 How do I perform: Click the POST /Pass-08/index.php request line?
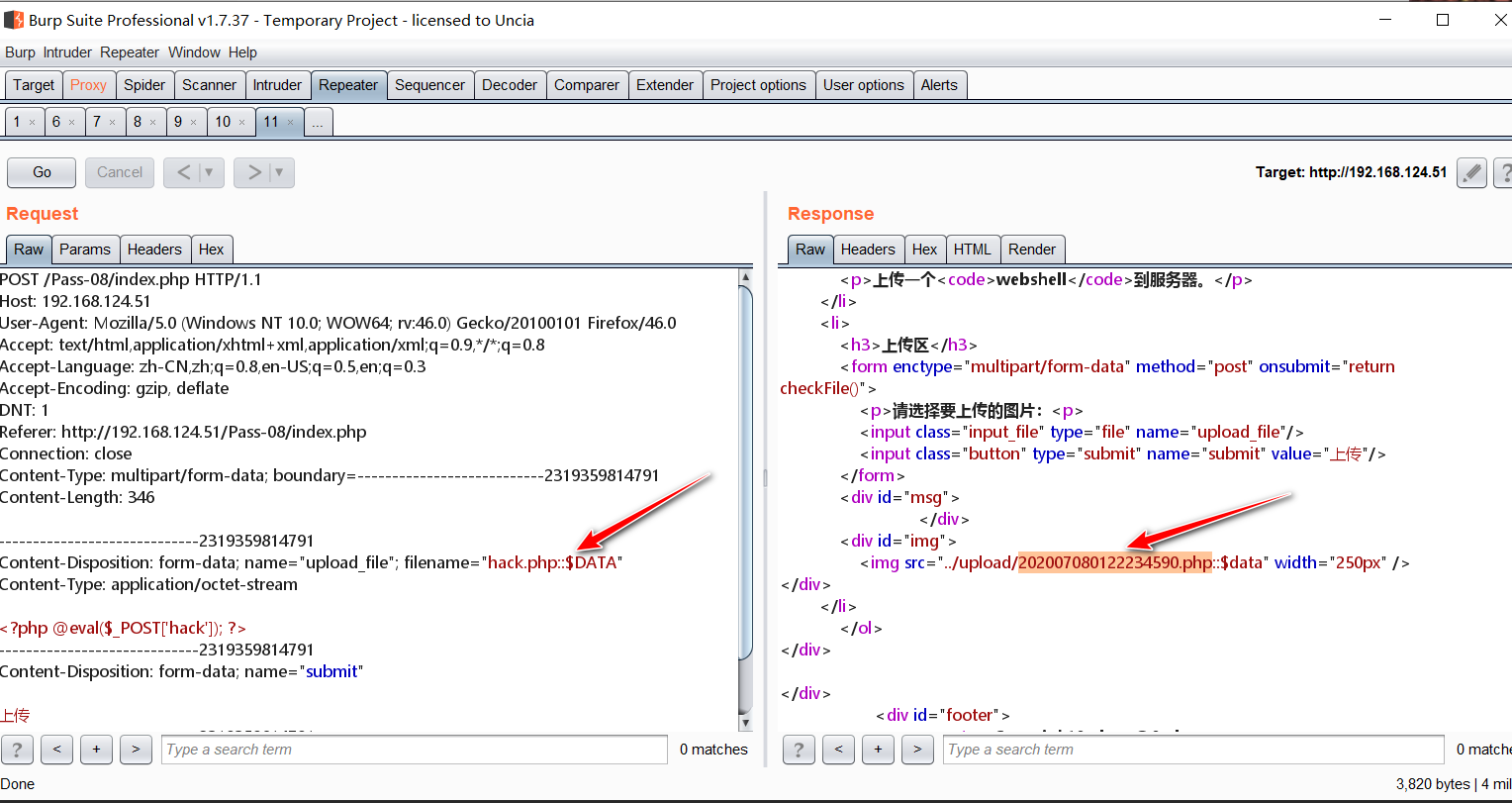(x=131, y=279)
